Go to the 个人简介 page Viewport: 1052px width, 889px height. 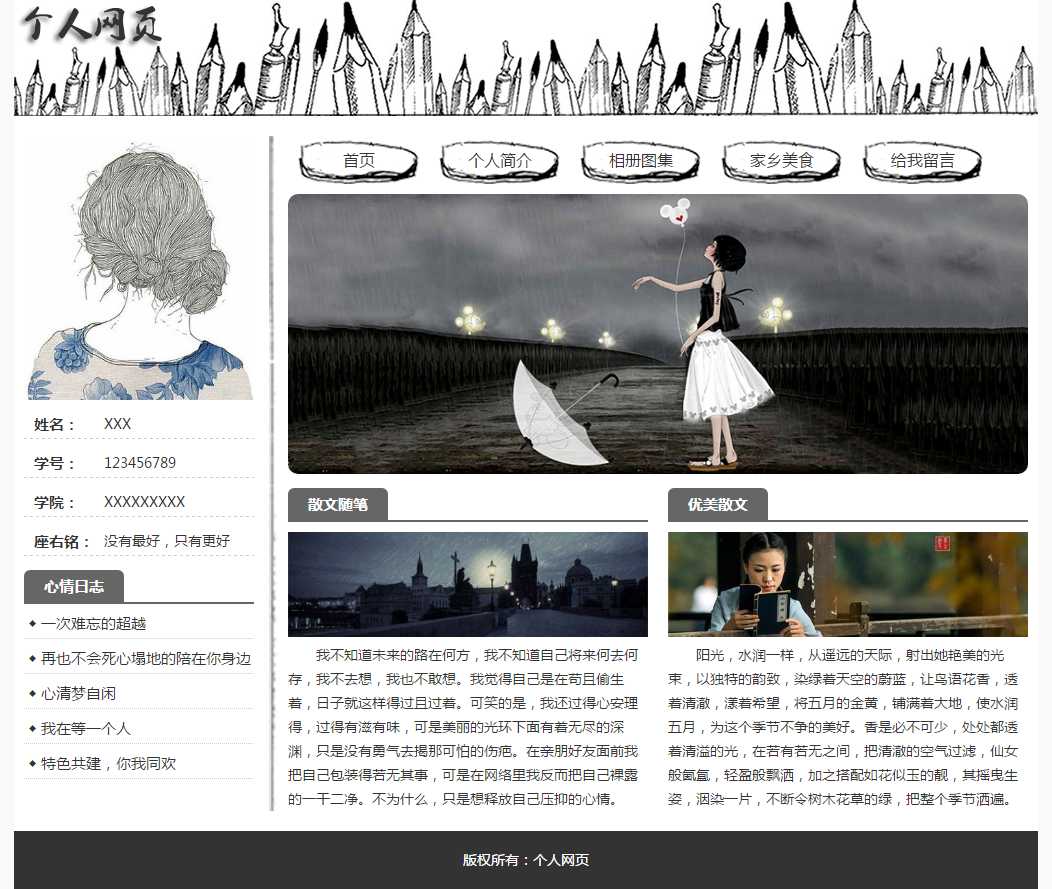click(x=499, y=161)
